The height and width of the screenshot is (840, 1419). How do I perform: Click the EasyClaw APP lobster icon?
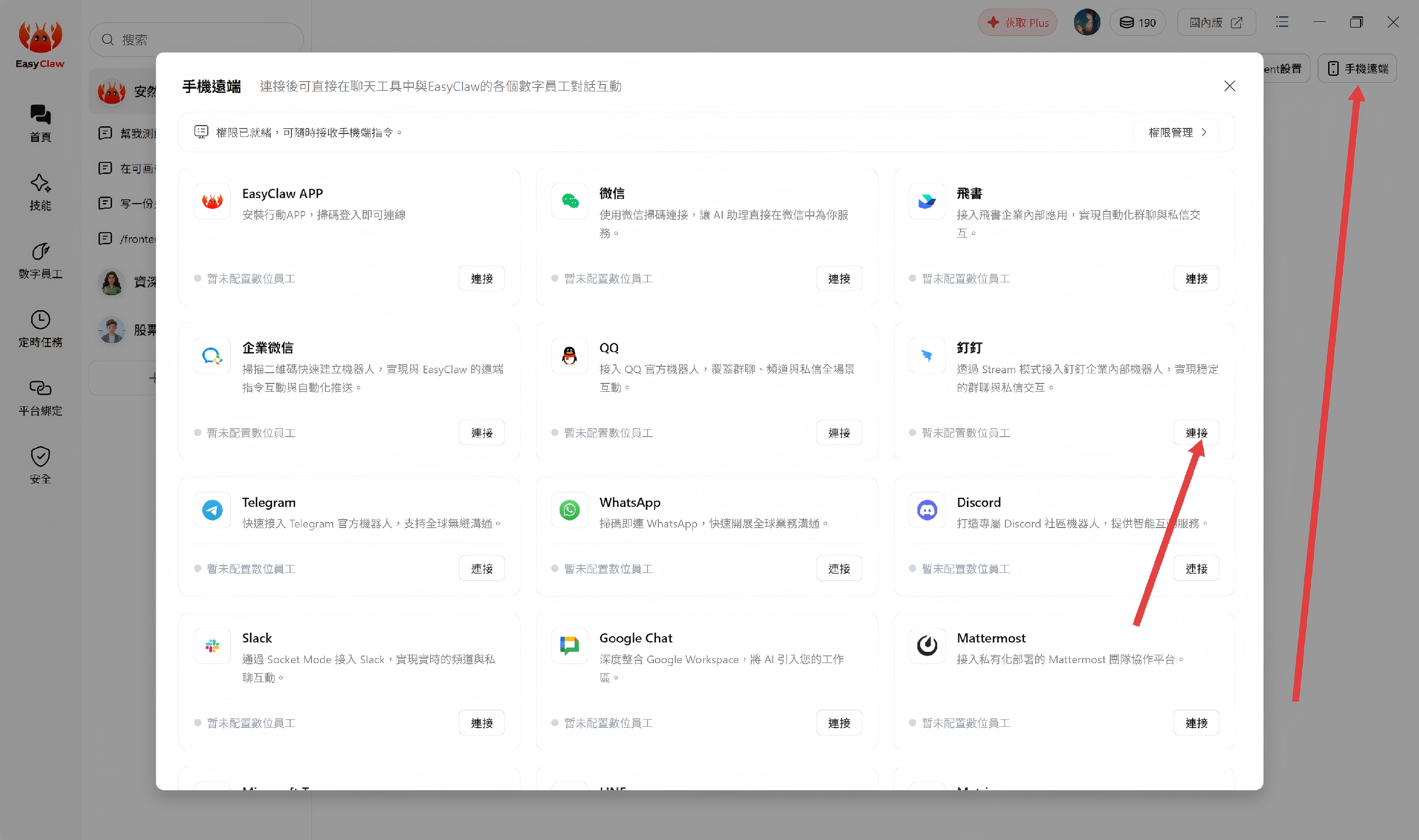click(212, 201)
